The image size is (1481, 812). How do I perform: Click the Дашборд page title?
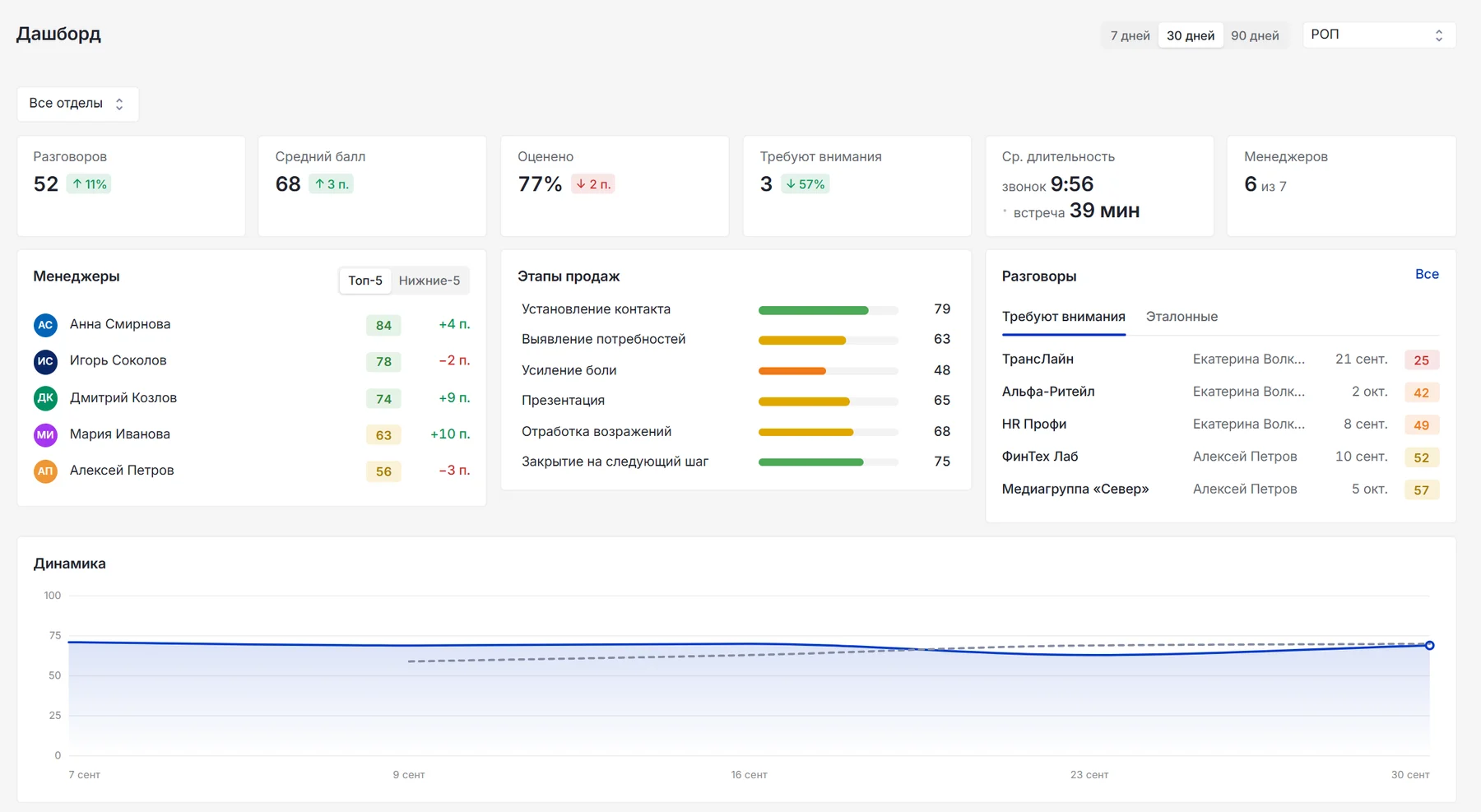[58, 35]
